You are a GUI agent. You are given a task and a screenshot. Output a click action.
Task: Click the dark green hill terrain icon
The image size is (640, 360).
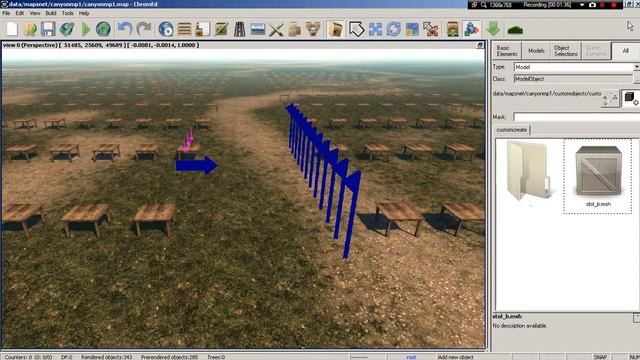(x=515, y=30)
